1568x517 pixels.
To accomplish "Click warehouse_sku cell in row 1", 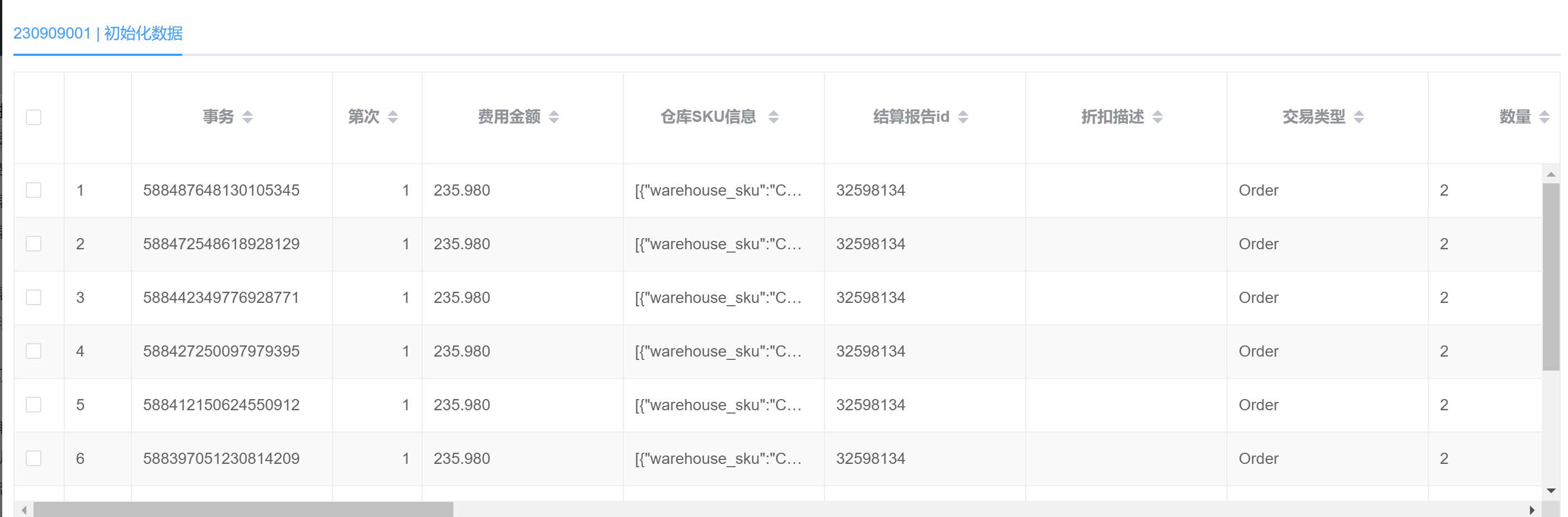I will [718, 190].
